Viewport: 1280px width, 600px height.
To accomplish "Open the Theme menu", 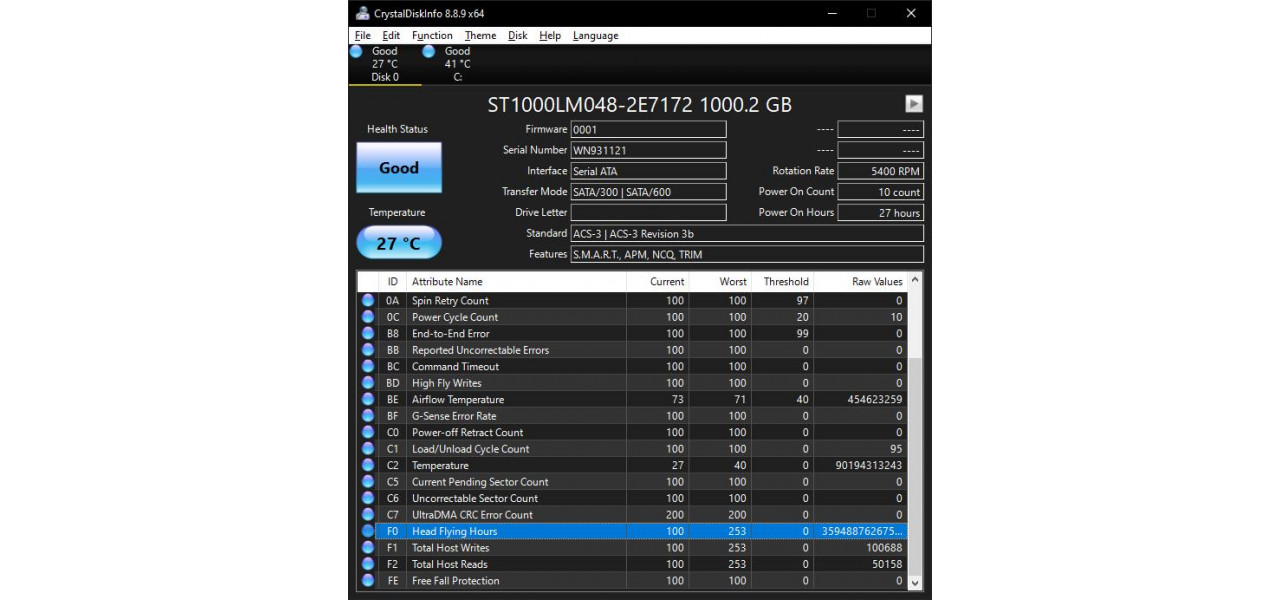I will (x=480, y=35).
